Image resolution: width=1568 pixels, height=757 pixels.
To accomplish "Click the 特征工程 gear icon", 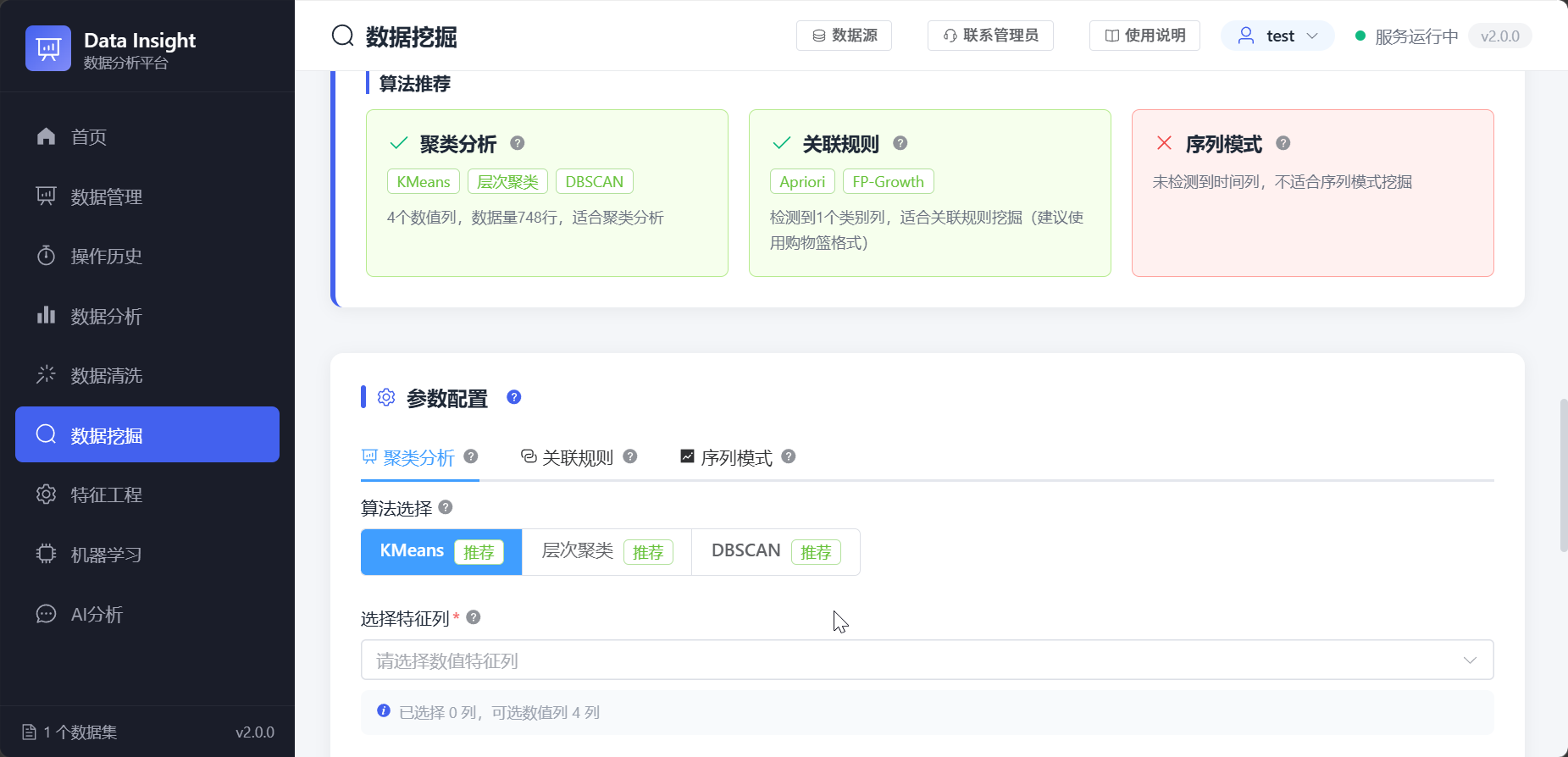I will (47, 495).
